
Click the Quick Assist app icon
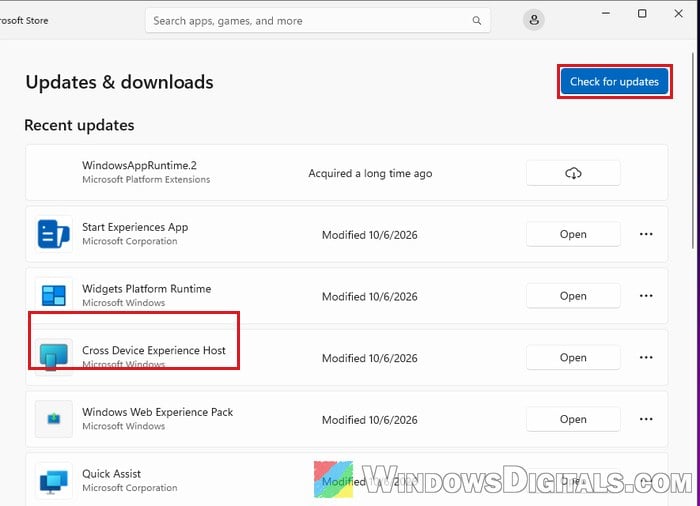tap(54, 480)
